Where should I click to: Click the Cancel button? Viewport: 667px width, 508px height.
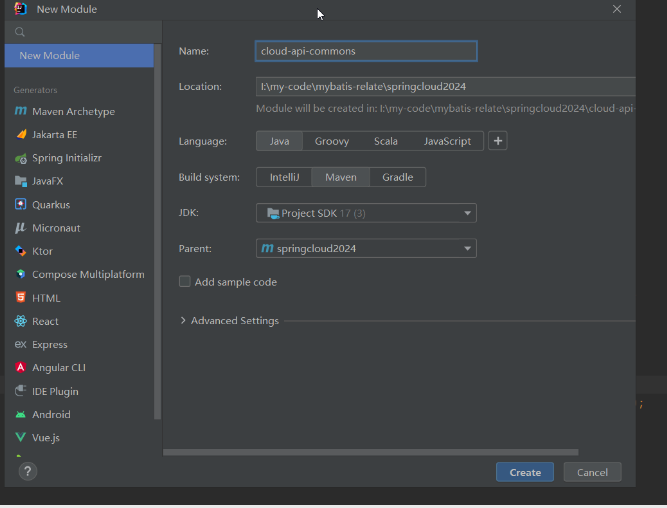coord(592,472)
